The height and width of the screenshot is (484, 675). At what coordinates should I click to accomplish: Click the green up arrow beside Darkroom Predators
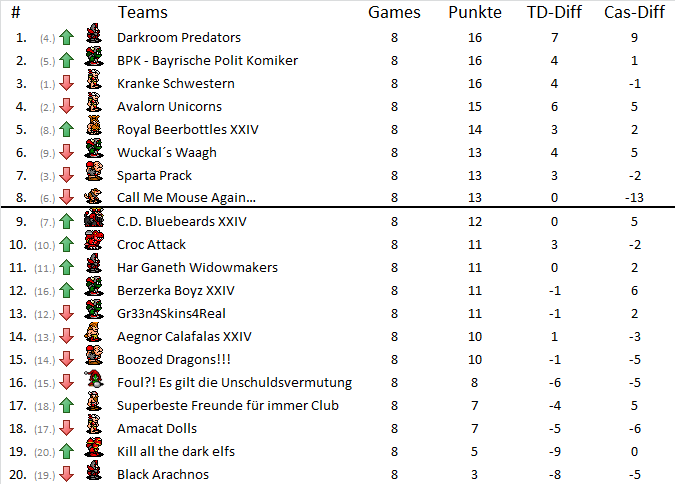(x=66, y=37)
